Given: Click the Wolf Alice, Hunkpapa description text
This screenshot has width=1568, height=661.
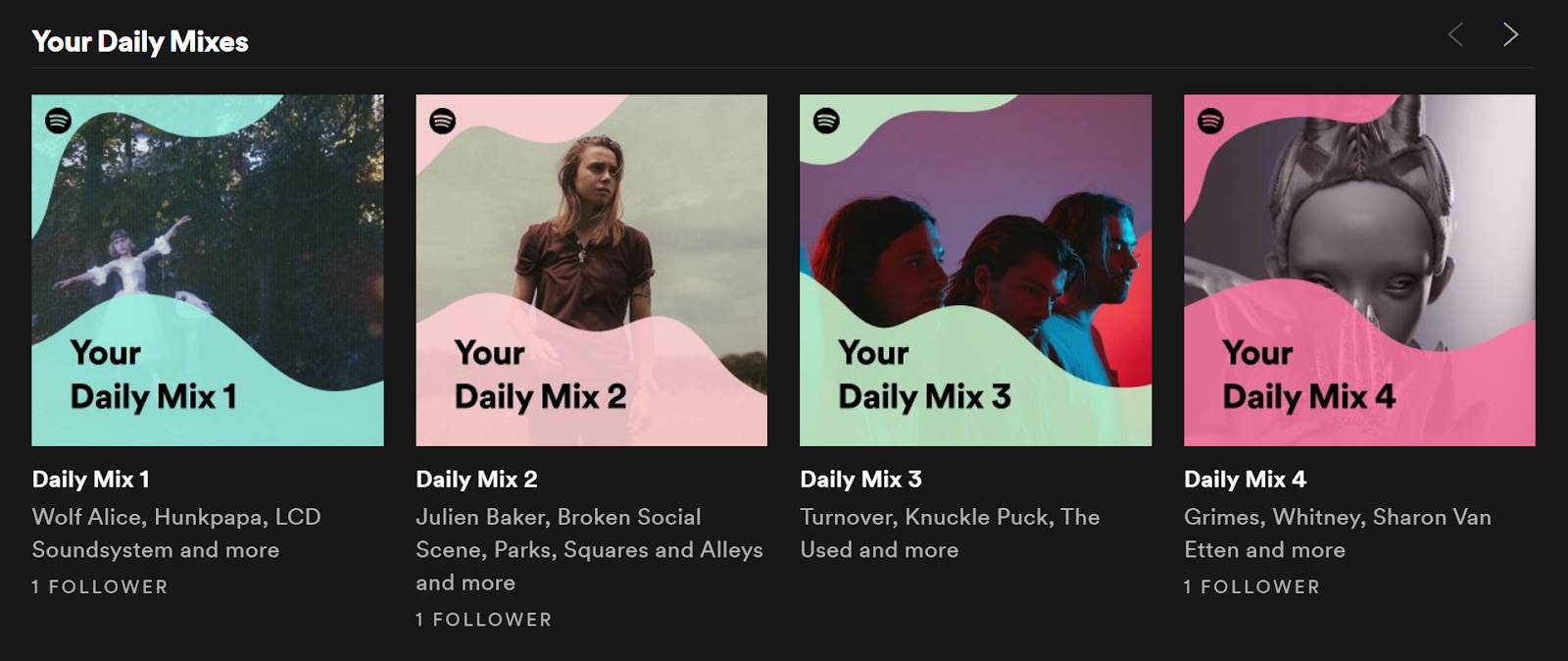Looking at the screenshot, I should pyautogui.click(x=176, y=534).
